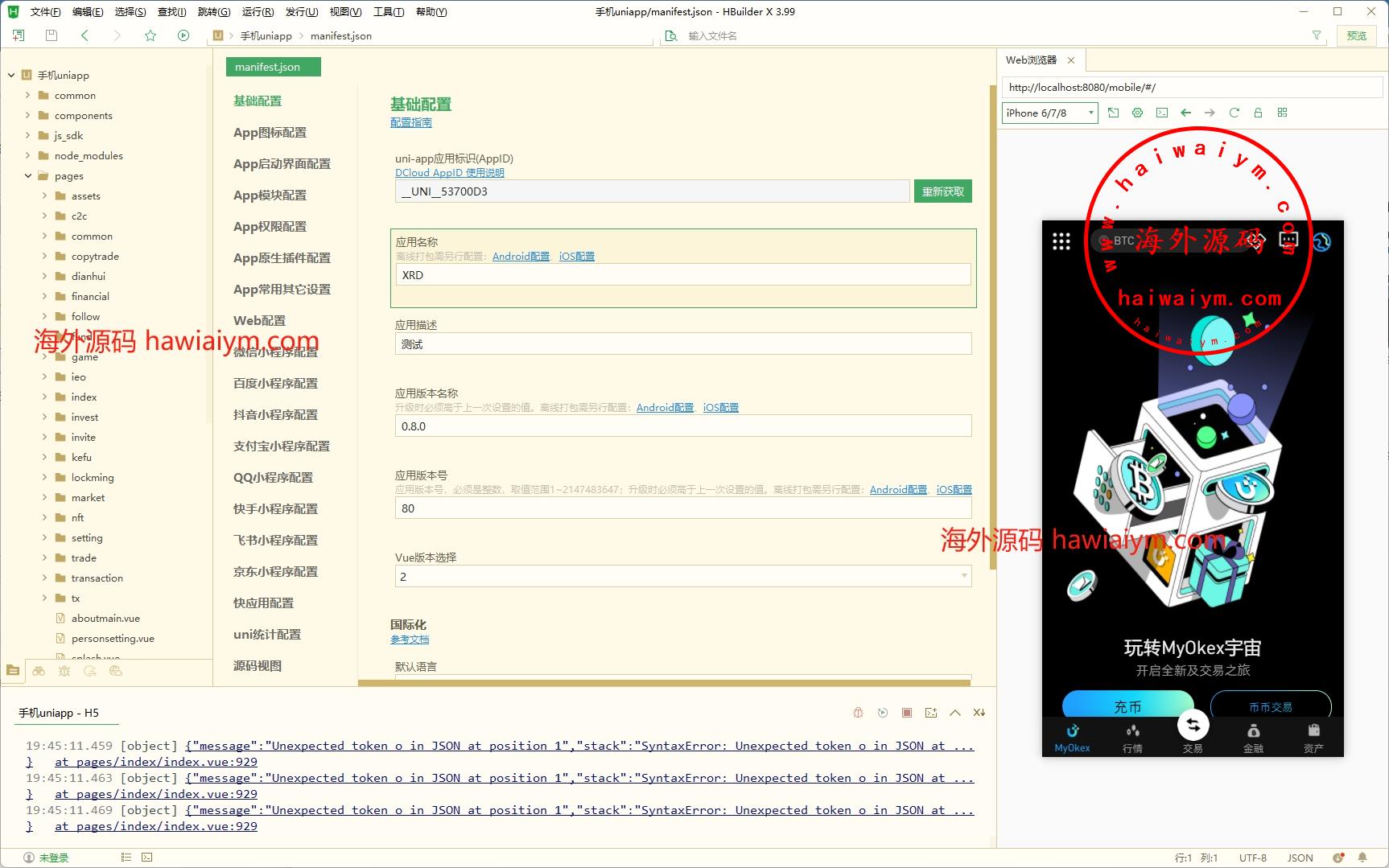Open the debug bug icon in sidebar
1389x868 pixels.
click(x=64, y=671)
